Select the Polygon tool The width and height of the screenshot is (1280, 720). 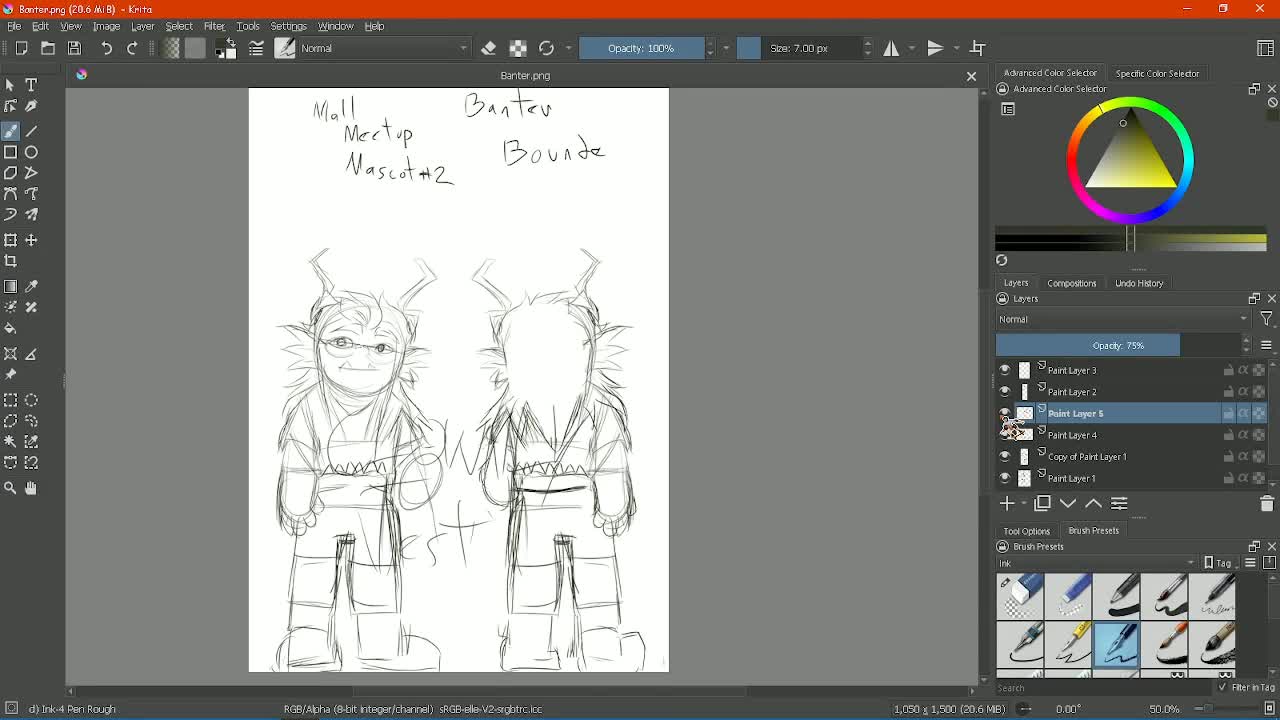click(x=10, y=173)
